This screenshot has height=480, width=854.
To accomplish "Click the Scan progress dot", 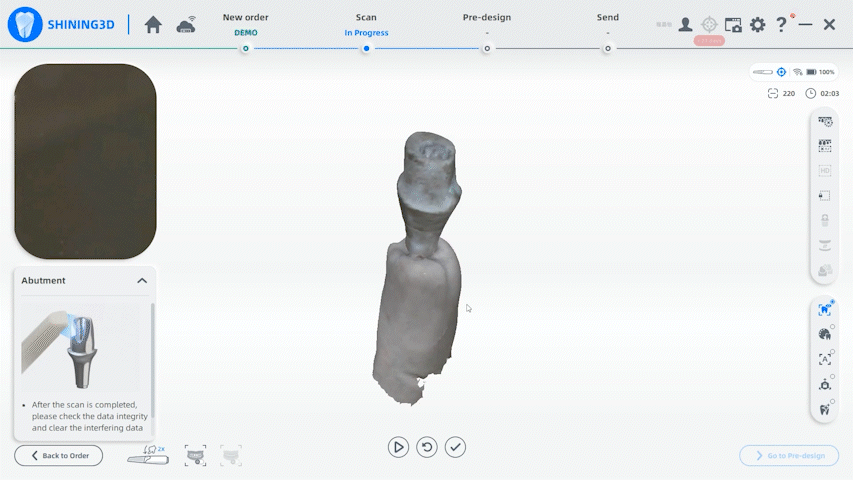I will [x=367, y=48].
